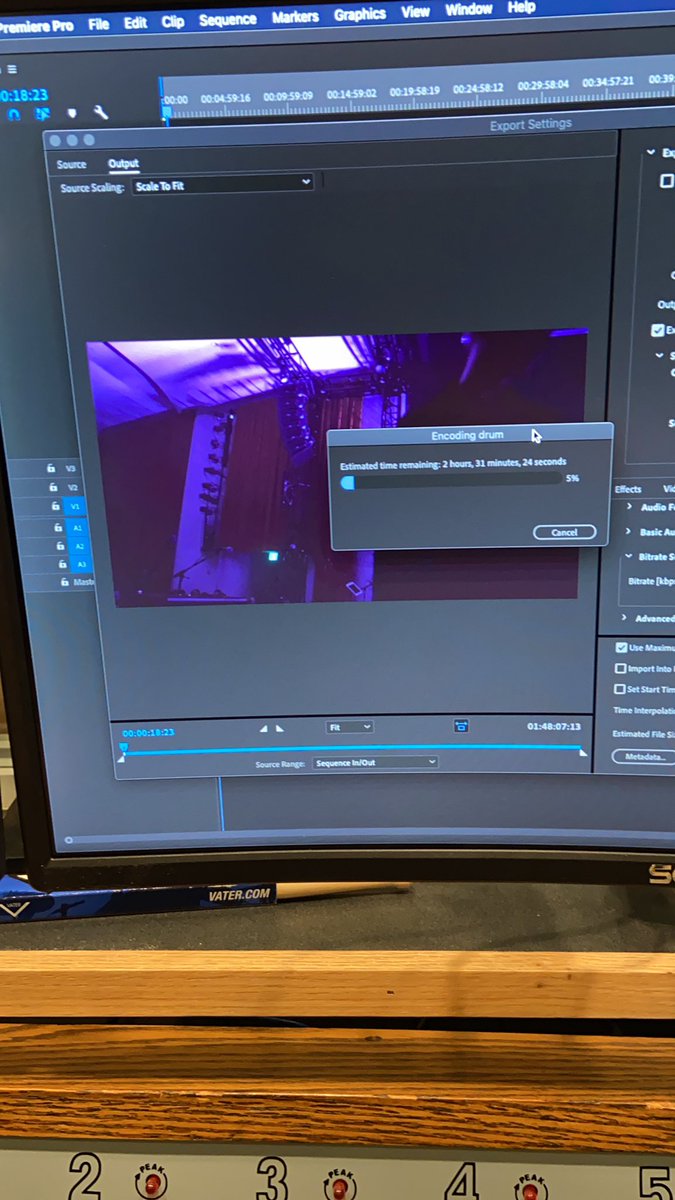Open the Clip menu

click(x=173, y=20)
